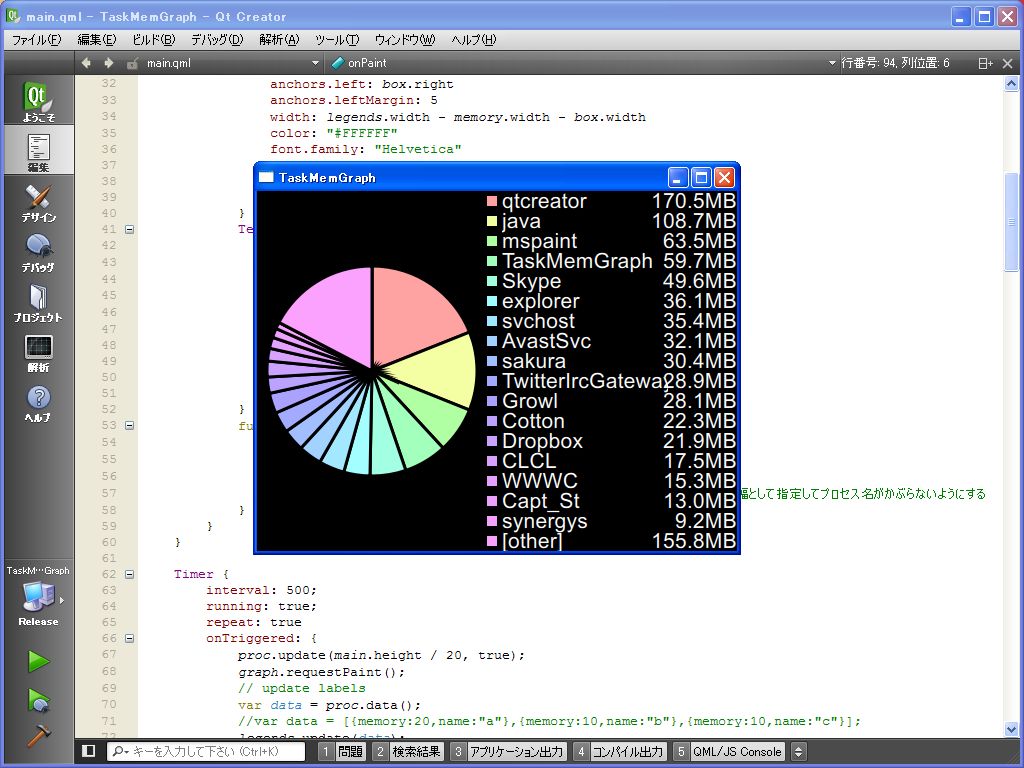
Task: Split the editor view
Action: click(x=985, y=63)
